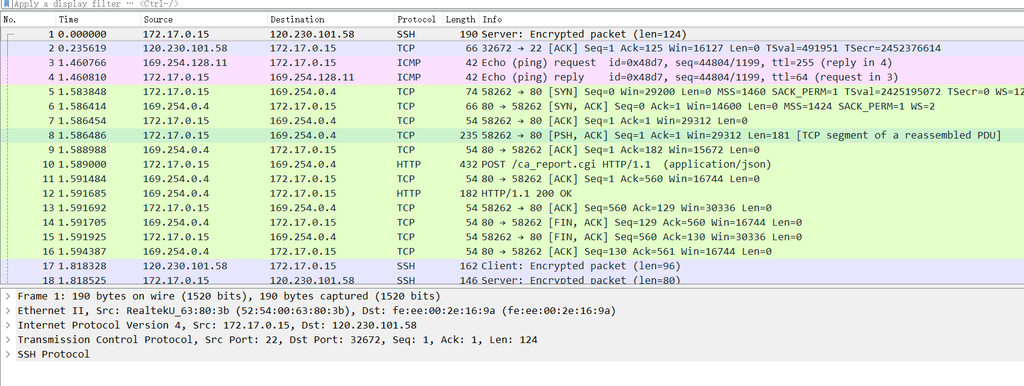Select packet 11 at time 1.591484
This screenshot has width=1024, height=386.
(x=512, y=179)
